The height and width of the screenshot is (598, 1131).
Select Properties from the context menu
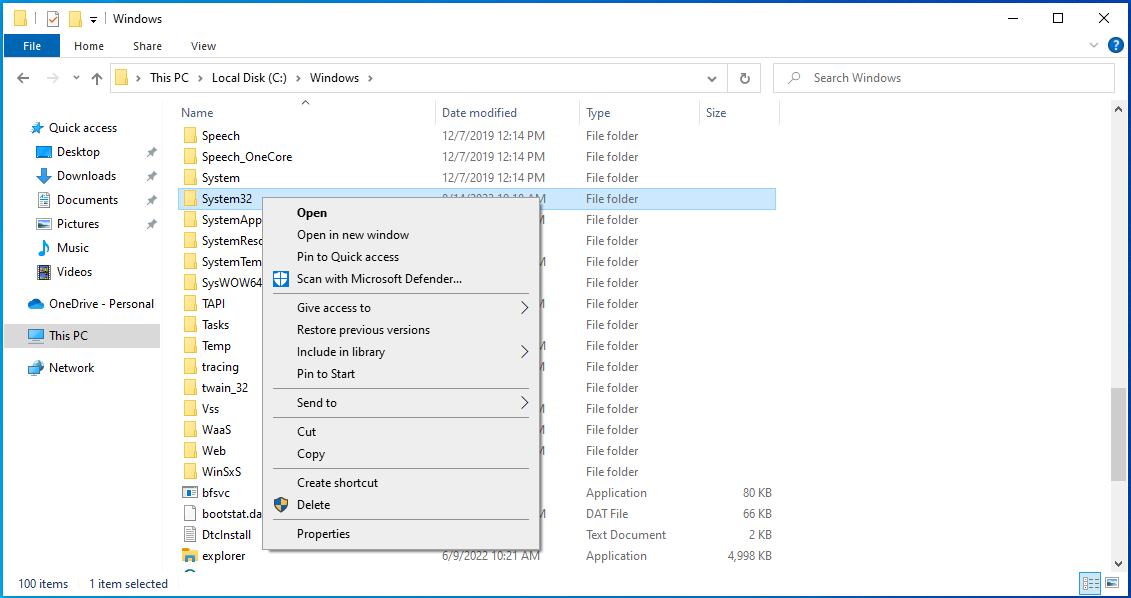322,533
